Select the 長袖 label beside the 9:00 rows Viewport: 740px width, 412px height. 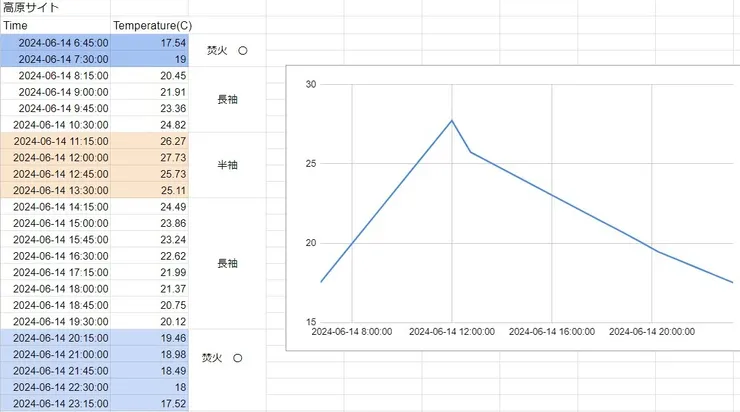coord(227,99)
